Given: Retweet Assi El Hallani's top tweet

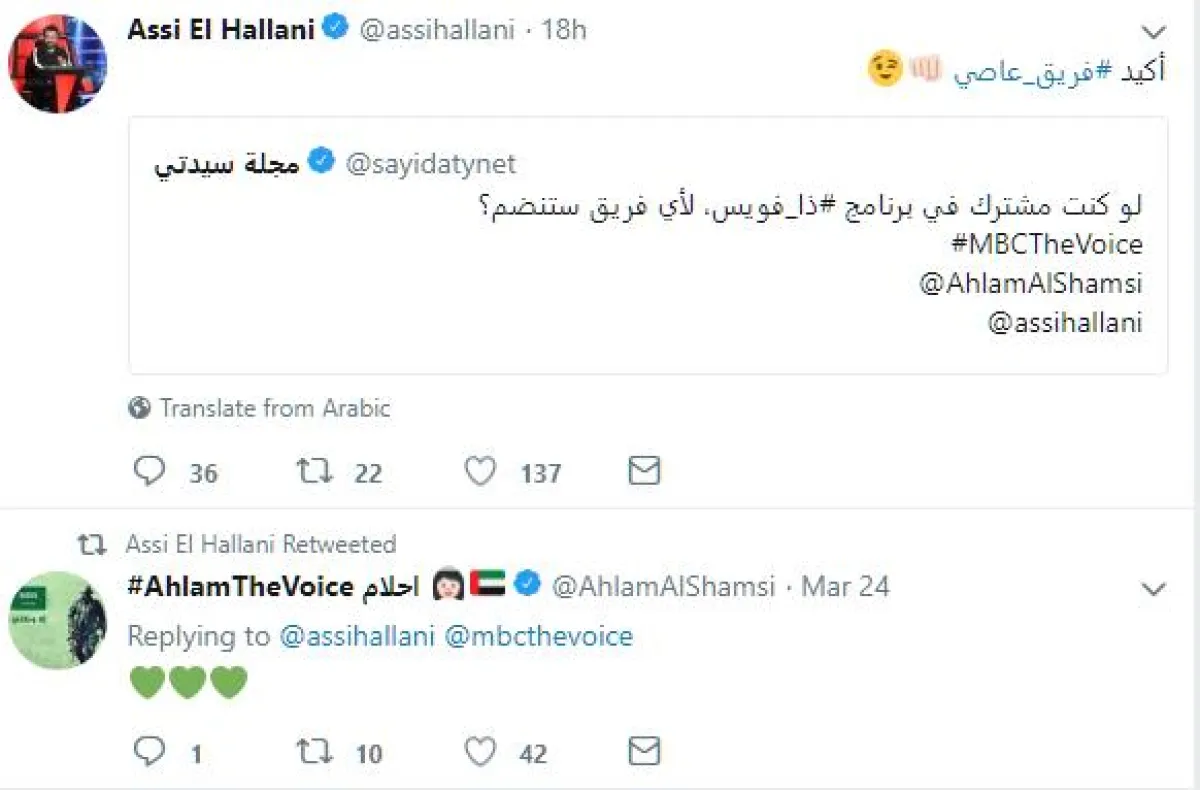Looking at the screenshot, I should pos(314,471).
